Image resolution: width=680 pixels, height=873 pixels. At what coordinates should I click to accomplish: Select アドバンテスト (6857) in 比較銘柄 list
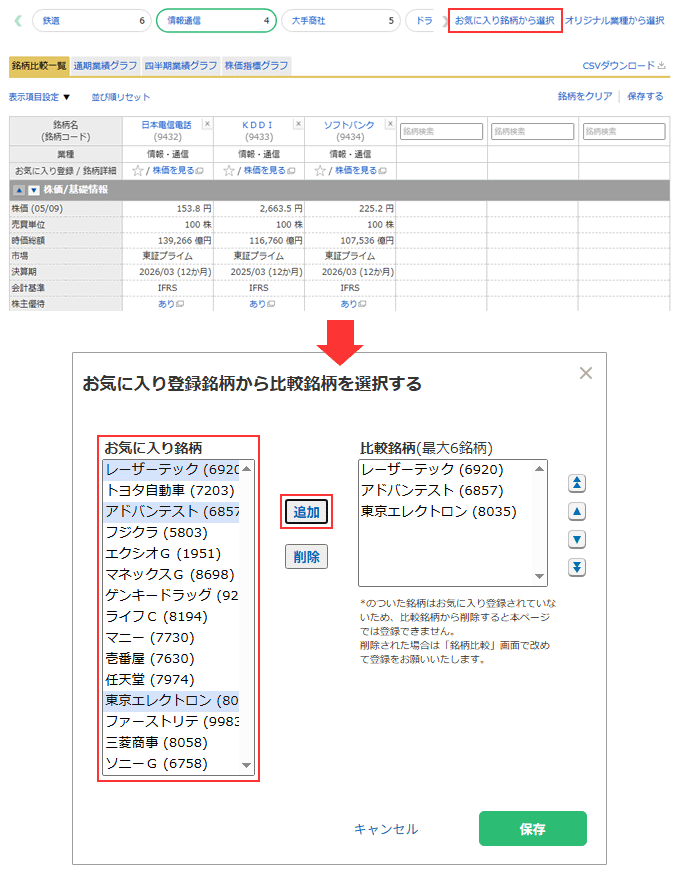click(x=446, y=491)
